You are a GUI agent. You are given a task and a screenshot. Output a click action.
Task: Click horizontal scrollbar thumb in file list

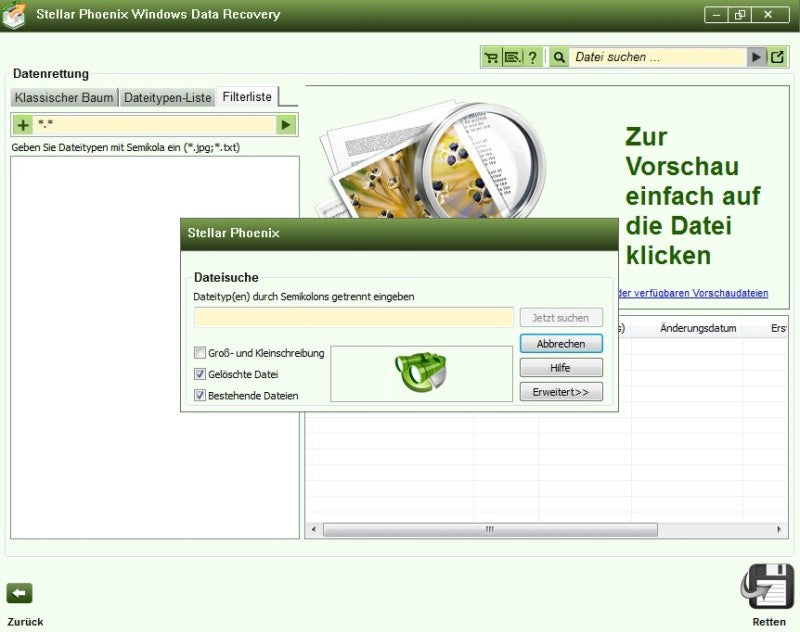[x=490, y=529]
